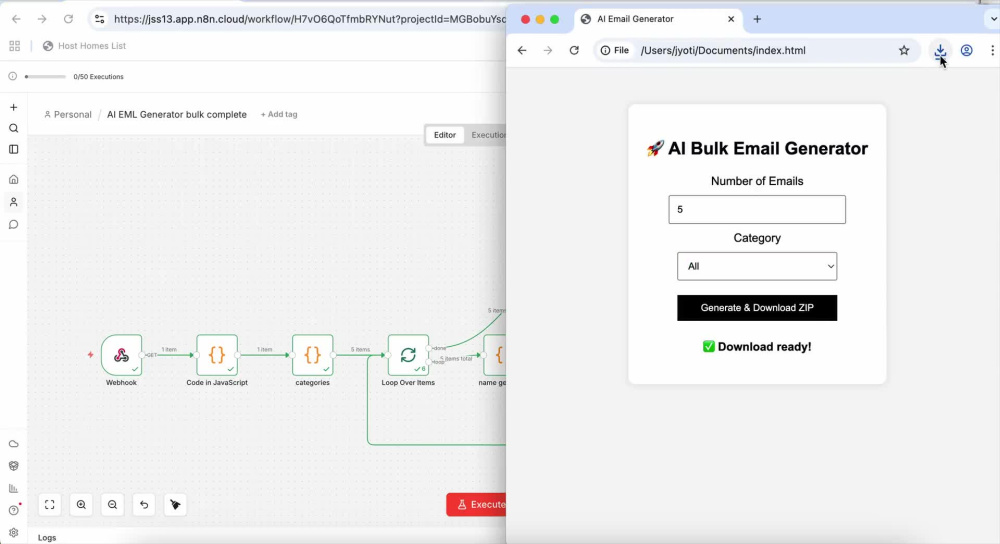This screenshot has width=1000, height=544.
Task: Reload the n8n workflow browser page
Action: 68,19
